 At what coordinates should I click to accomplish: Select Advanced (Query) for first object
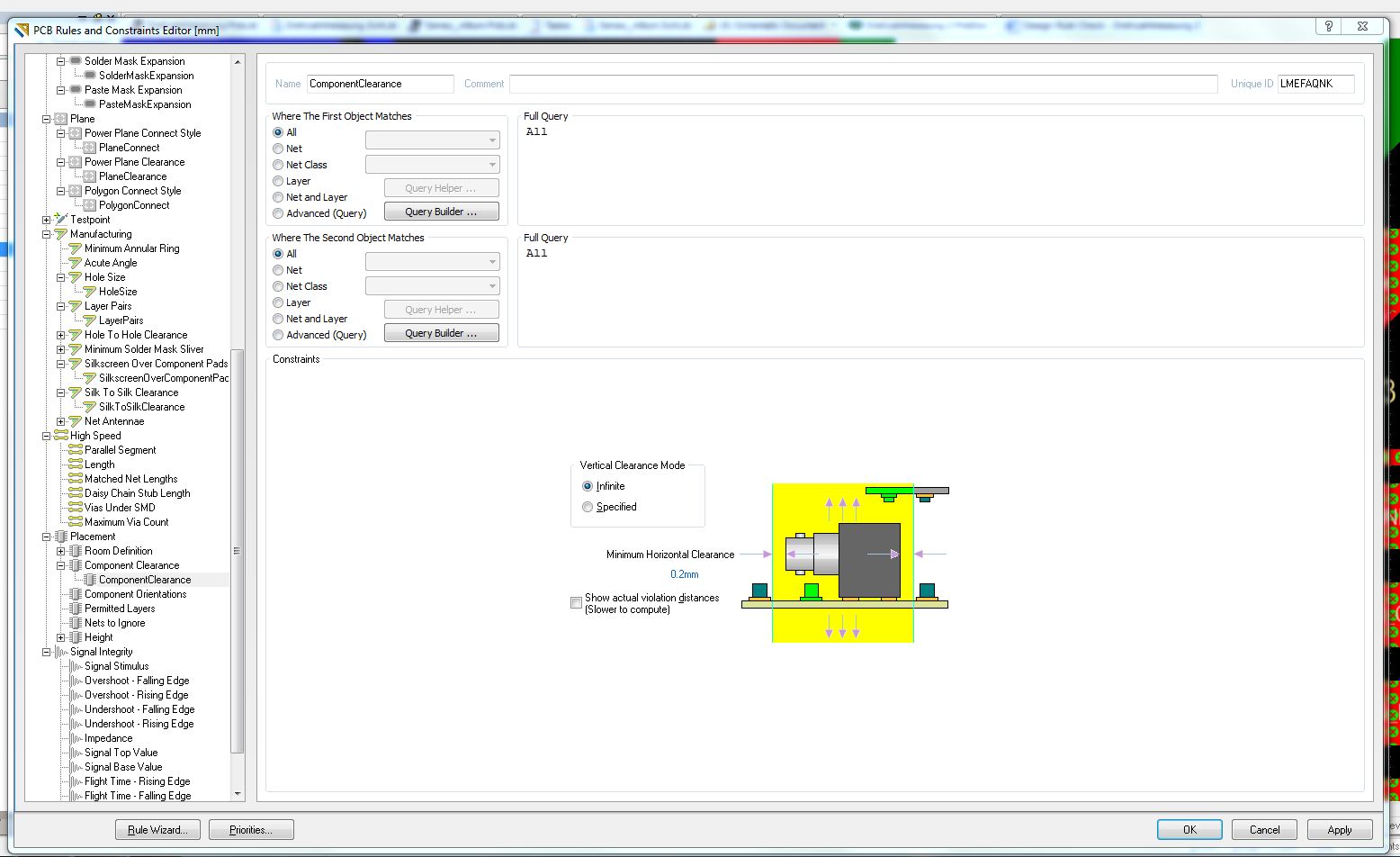tap(278, 213)
